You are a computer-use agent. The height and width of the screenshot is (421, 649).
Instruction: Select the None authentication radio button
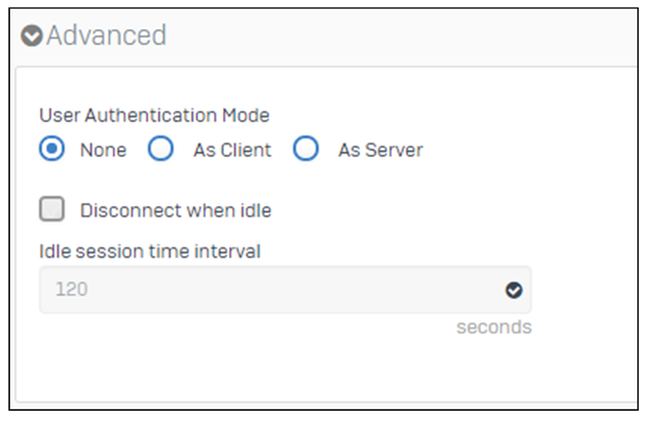pos(52,149)
